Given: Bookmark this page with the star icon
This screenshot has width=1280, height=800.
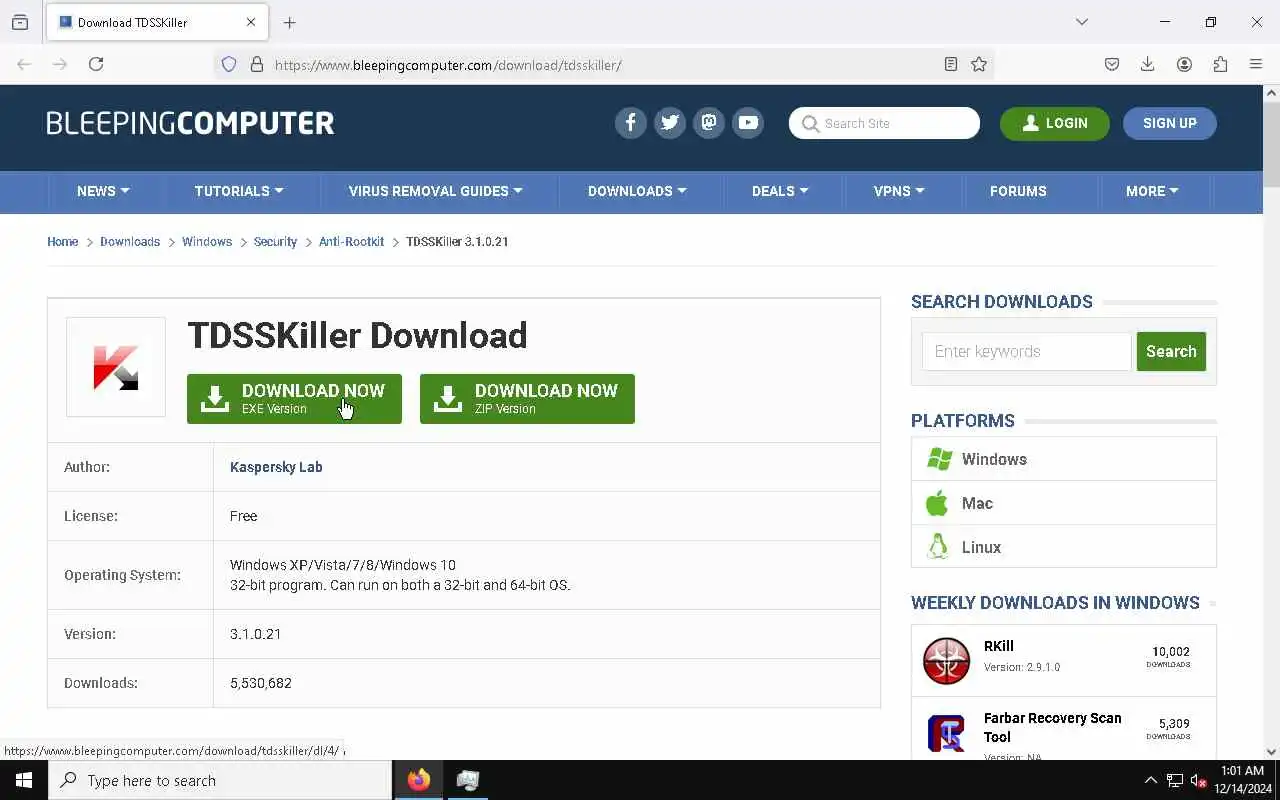Looking at the screenshot, I should click(979, 64).
